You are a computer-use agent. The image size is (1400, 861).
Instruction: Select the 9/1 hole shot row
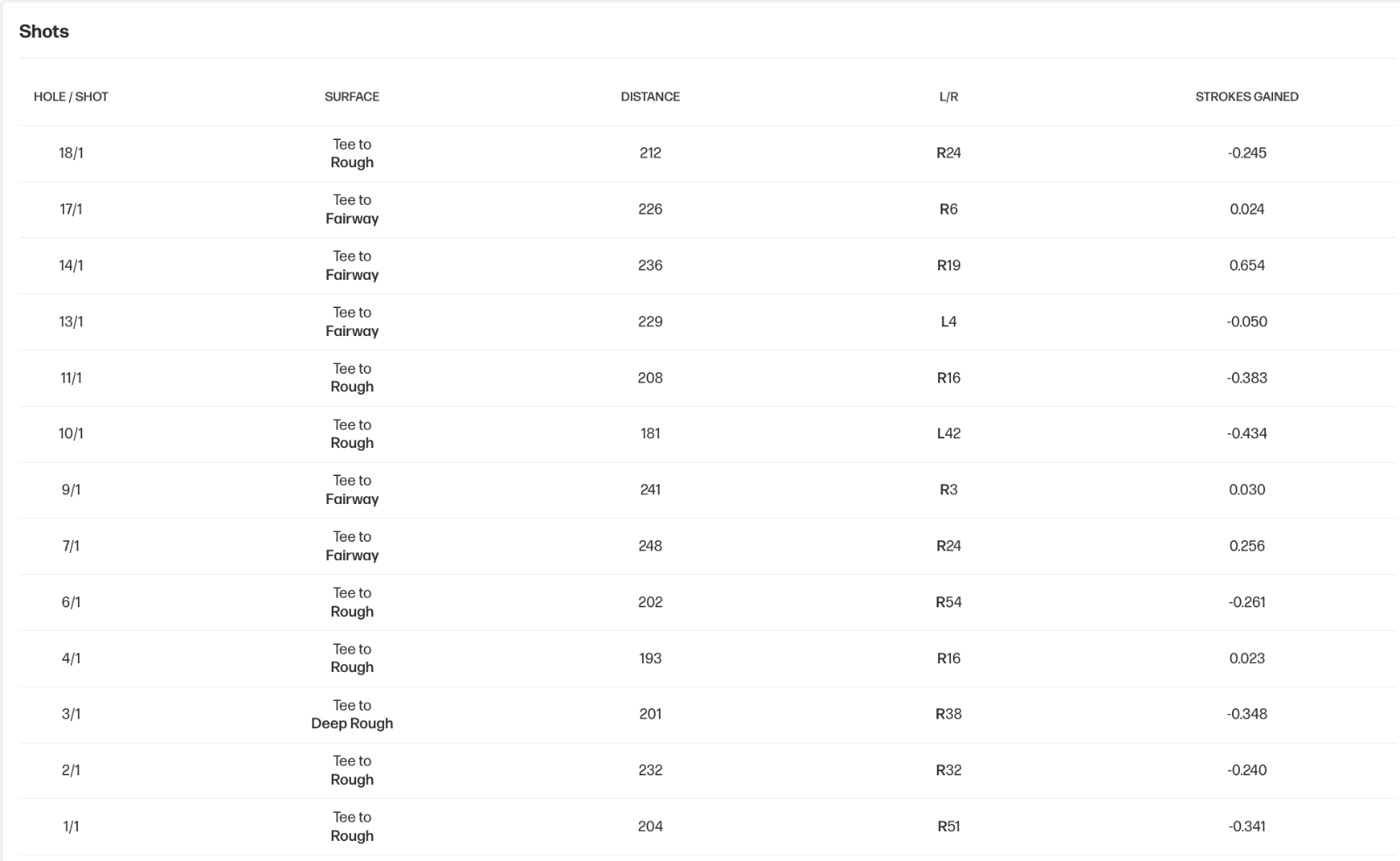[x=707, y=490]
